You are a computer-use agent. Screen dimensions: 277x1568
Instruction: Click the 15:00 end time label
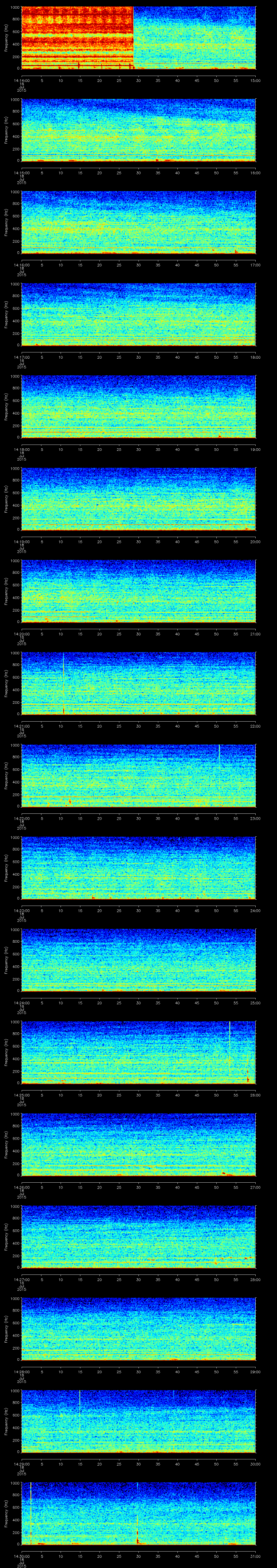pos(255,80)
